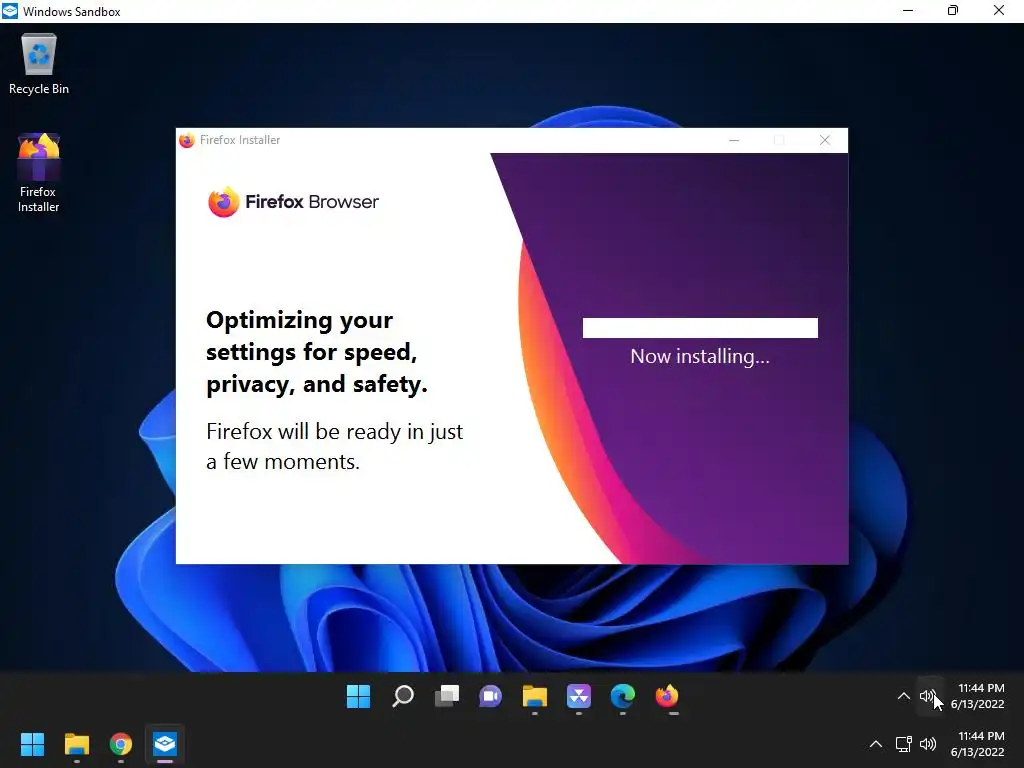This screenshot has height=768, width=1024.
Task: Click the 'Now installing...' status text
Action: tap(700, 357)
